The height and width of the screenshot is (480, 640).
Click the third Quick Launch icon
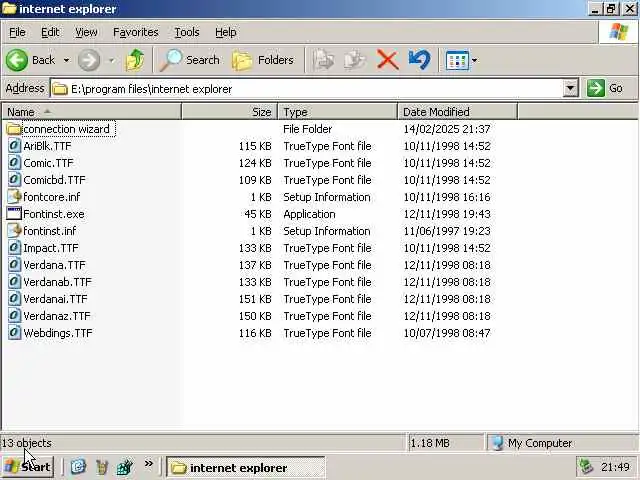click(x=124, y=467)
